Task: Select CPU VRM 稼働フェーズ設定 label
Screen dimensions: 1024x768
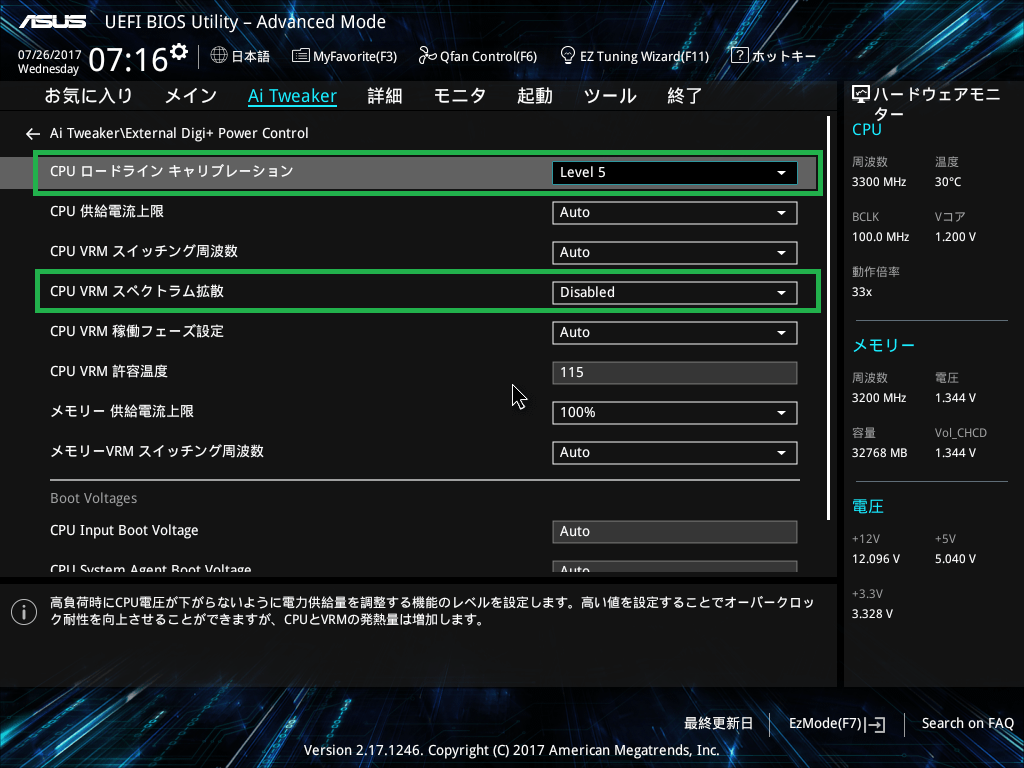Action: [x=137, y=331]
